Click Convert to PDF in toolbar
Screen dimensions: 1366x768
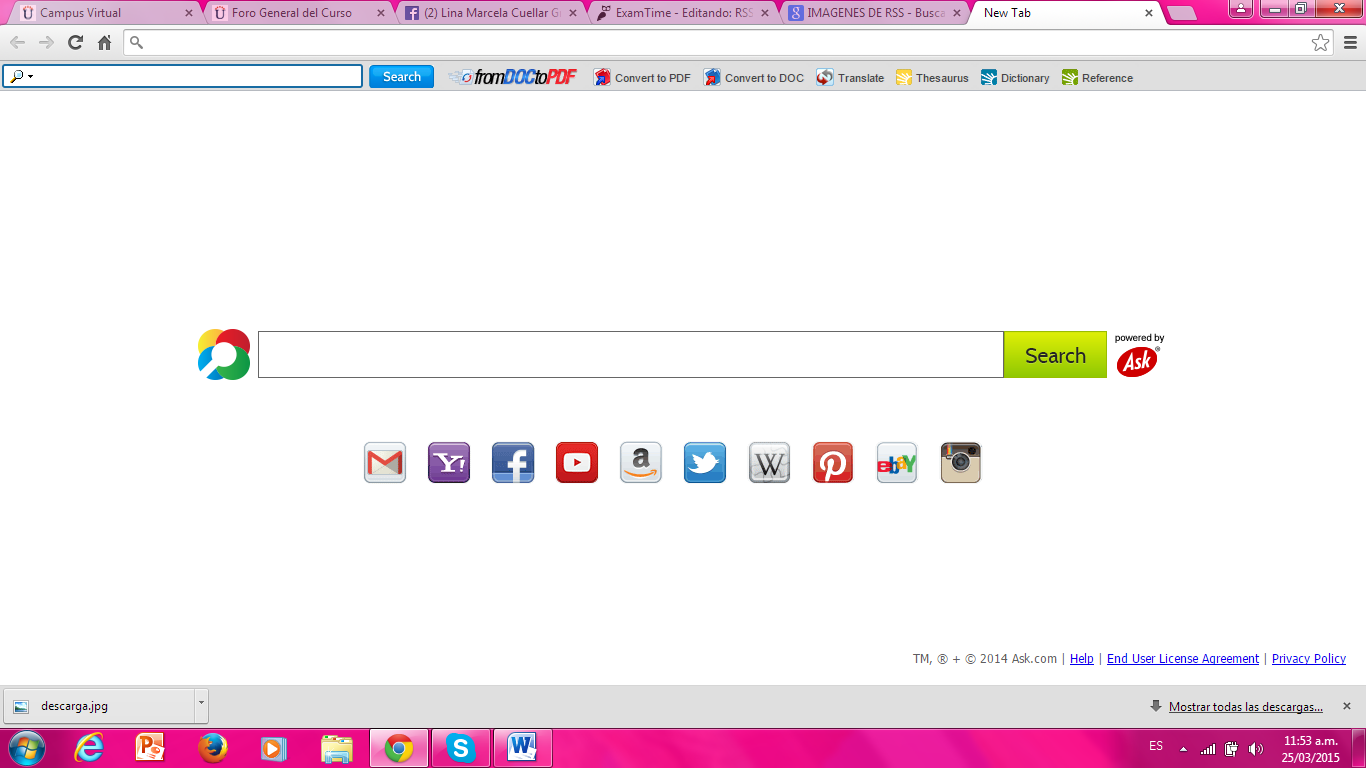[x=642, y=78]
